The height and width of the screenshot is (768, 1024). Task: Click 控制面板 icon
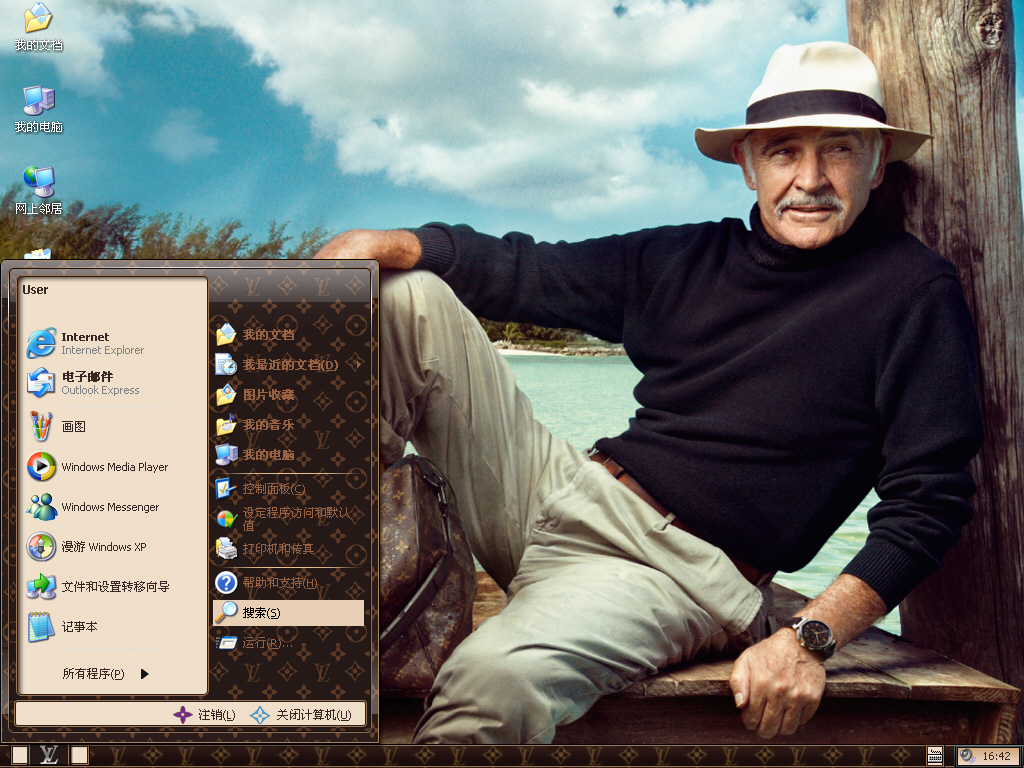click(x=226, y=488)
